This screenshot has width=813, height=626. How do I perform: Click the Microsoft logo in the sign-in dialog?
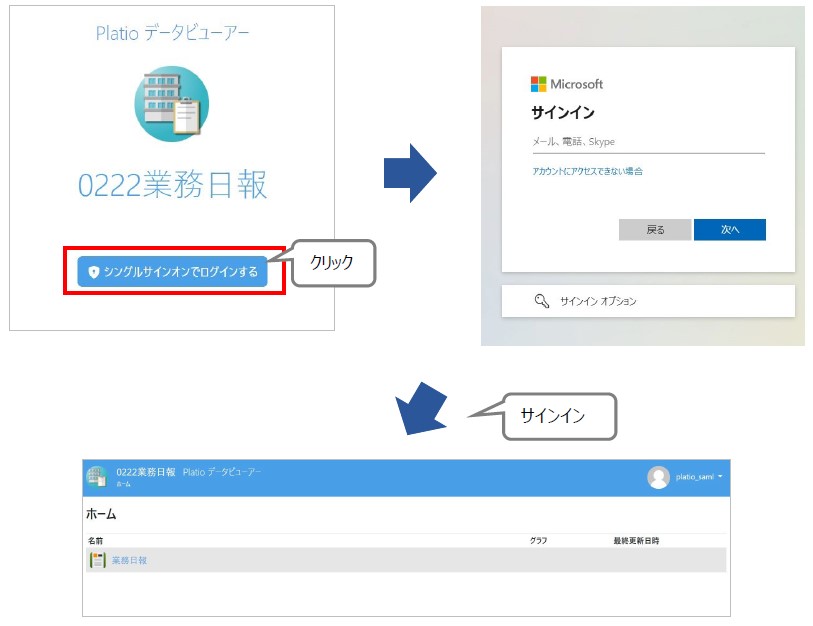tap(567, 84)
